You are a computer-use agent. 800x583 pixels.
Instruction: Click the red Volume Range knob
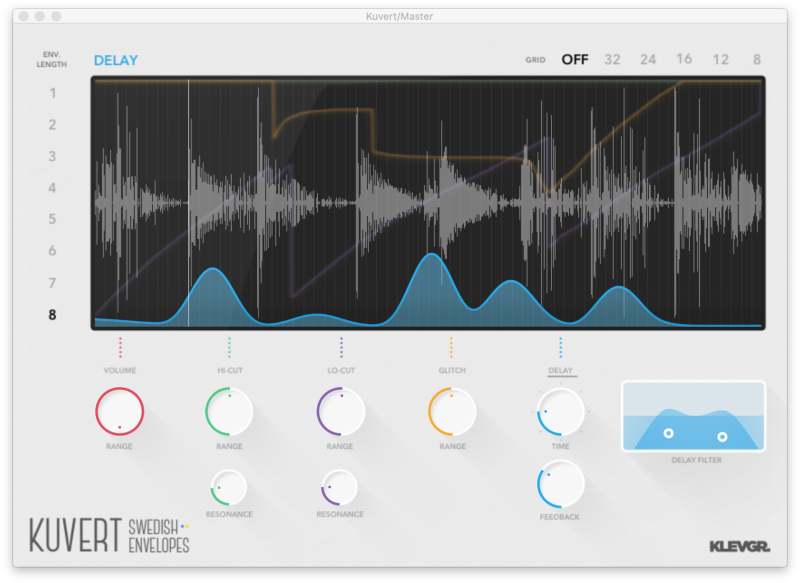(x=119, y=411)
